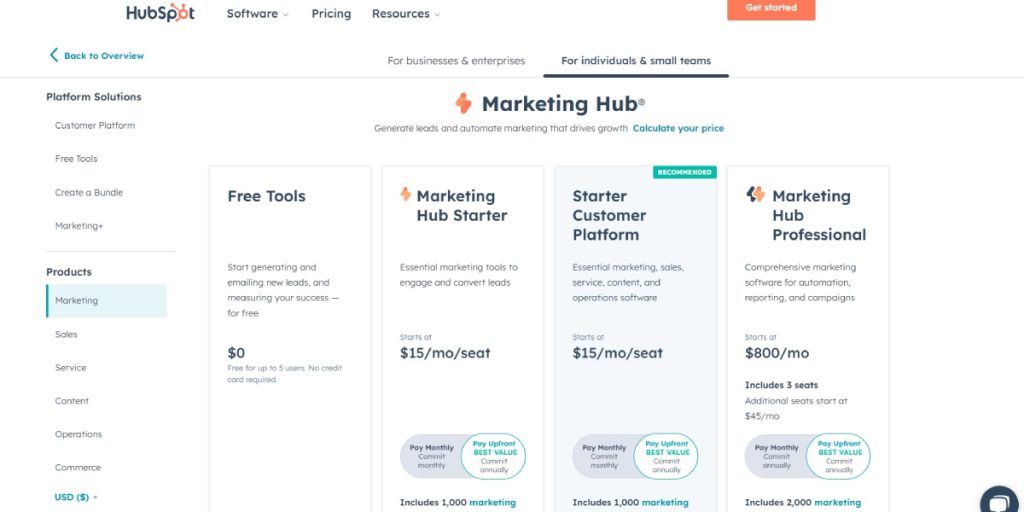The height and width of the screenshot is (512, 1024).
Task: Select Commerce under Products
Action: [x=78, y=468]
